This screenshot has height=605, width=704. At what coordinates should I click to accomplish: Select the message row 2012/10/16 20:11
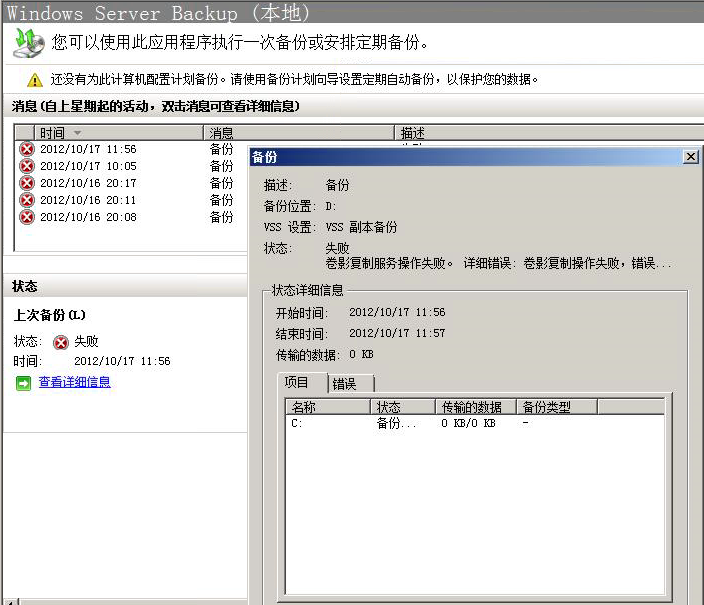coord(130,200)
